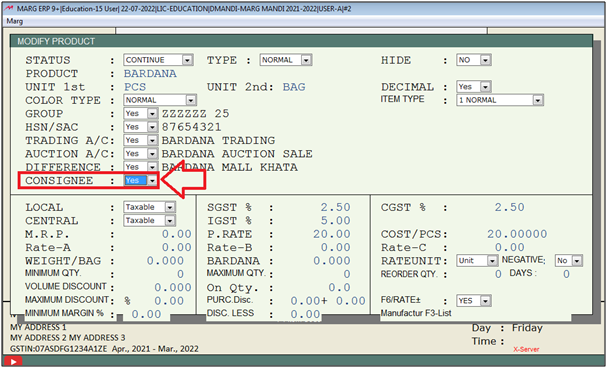Open the TRADING A/C Yes dropdown
The height and width of the screenshot is (368, 608).
tap(140, 140)
